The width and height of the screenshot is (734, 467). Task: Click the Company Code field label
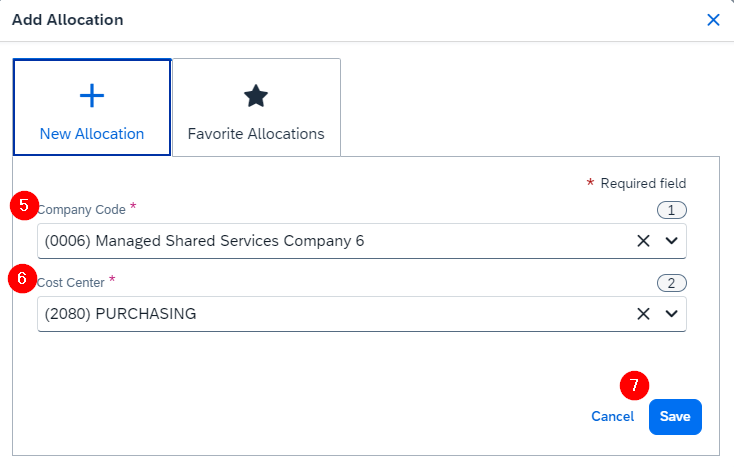pyautogui.click(x=82, y=210)
